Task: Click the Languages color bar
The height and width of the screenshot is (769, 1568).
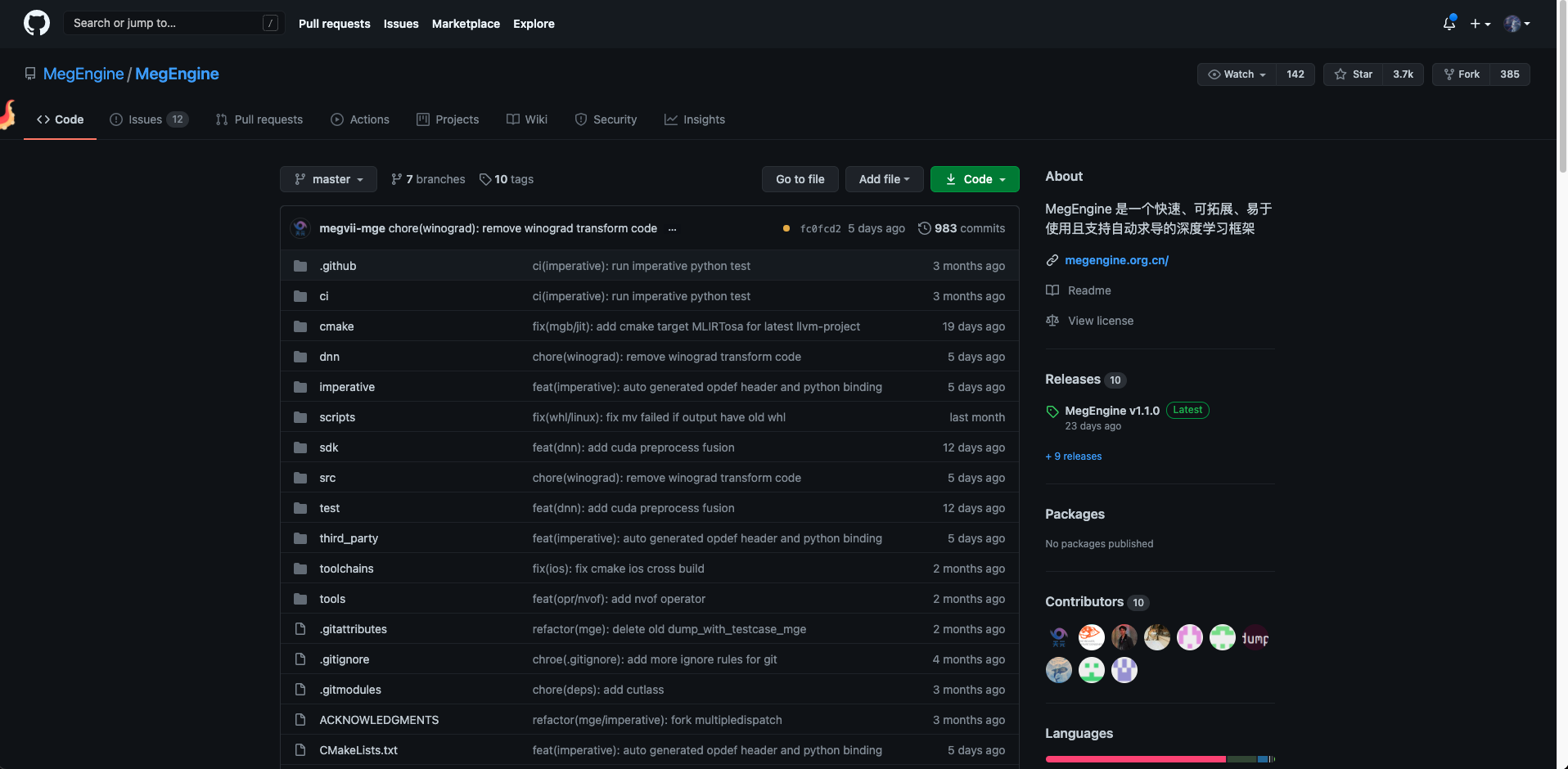Action: [1160, 759]
